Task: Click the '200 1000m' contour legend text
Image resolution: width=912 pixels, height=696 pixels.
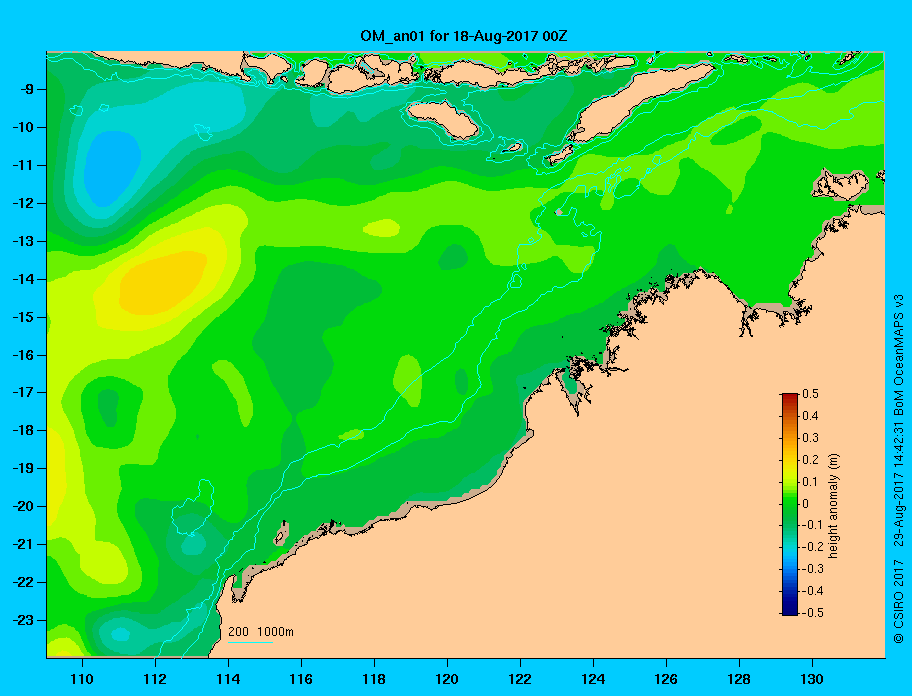Action: 261,632
